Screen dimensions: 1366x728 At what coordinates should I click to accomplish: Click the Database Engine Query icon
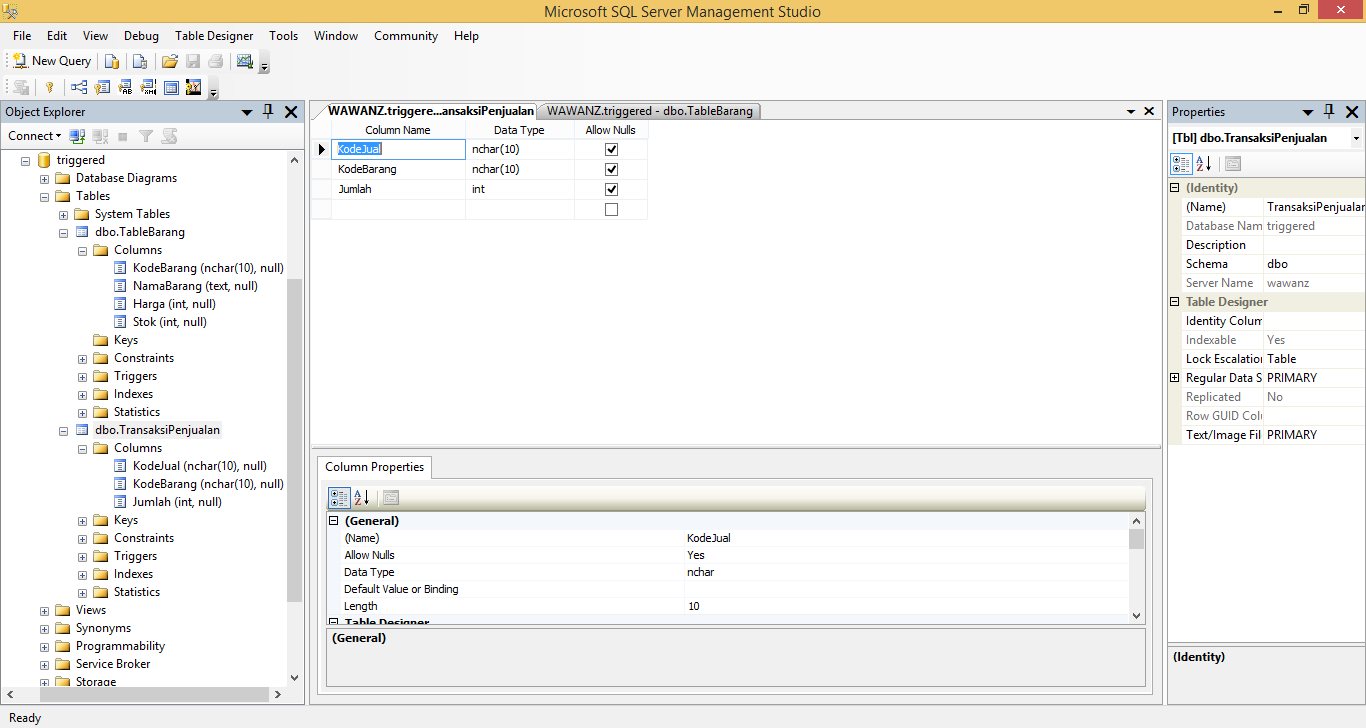click(113, 61)
